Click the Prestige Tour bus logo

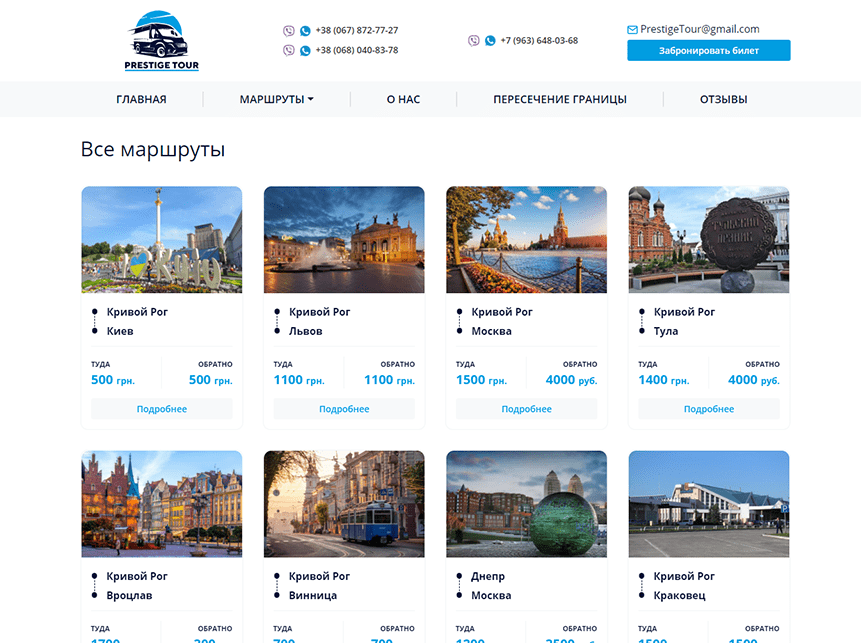[161, 41]
